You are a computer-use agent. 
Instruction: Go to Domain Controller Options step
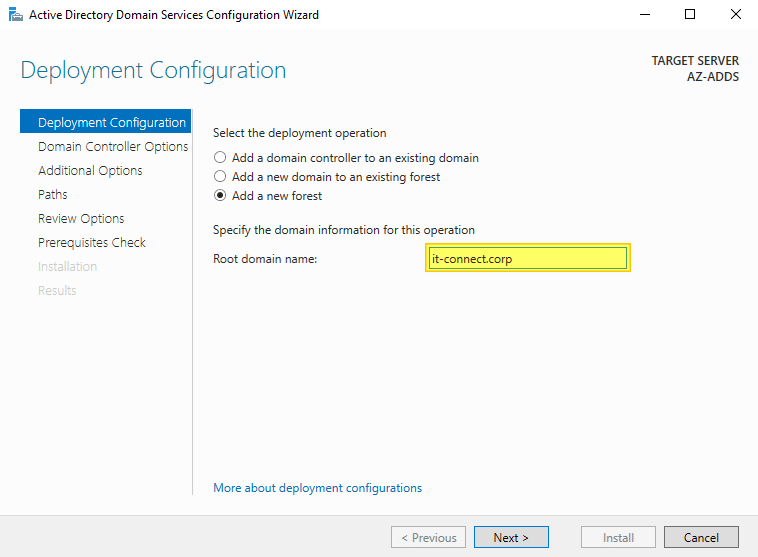[113, 147]
